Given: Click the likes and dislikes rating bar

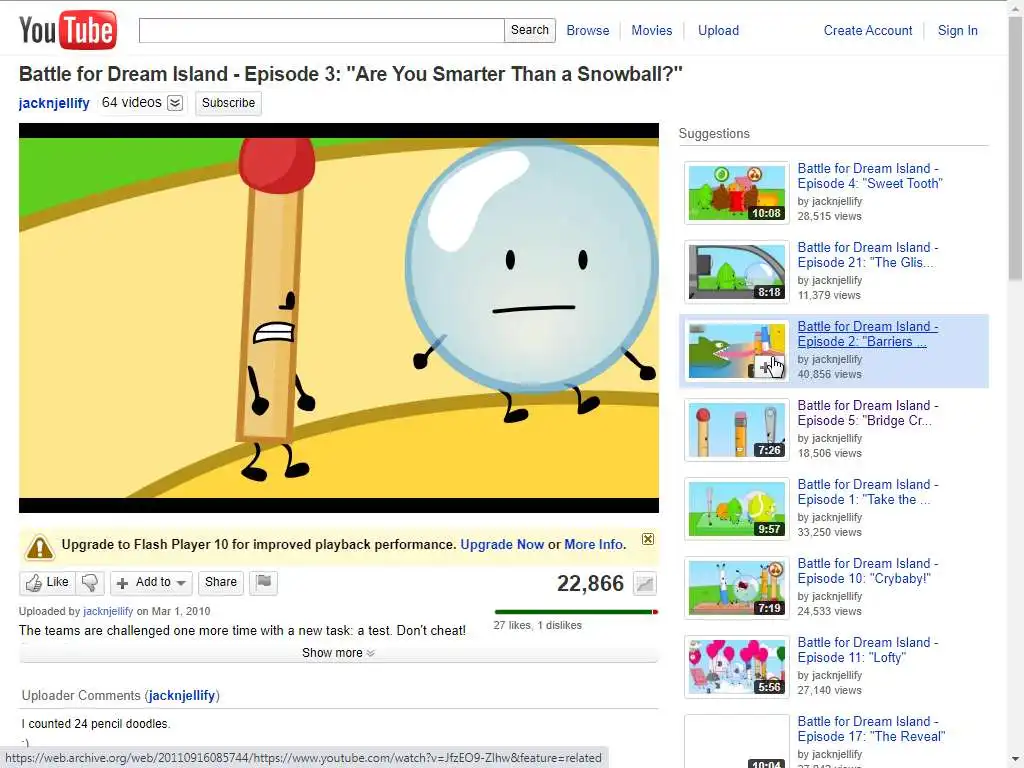Looking at the screenshot, I should click(576, 612).
